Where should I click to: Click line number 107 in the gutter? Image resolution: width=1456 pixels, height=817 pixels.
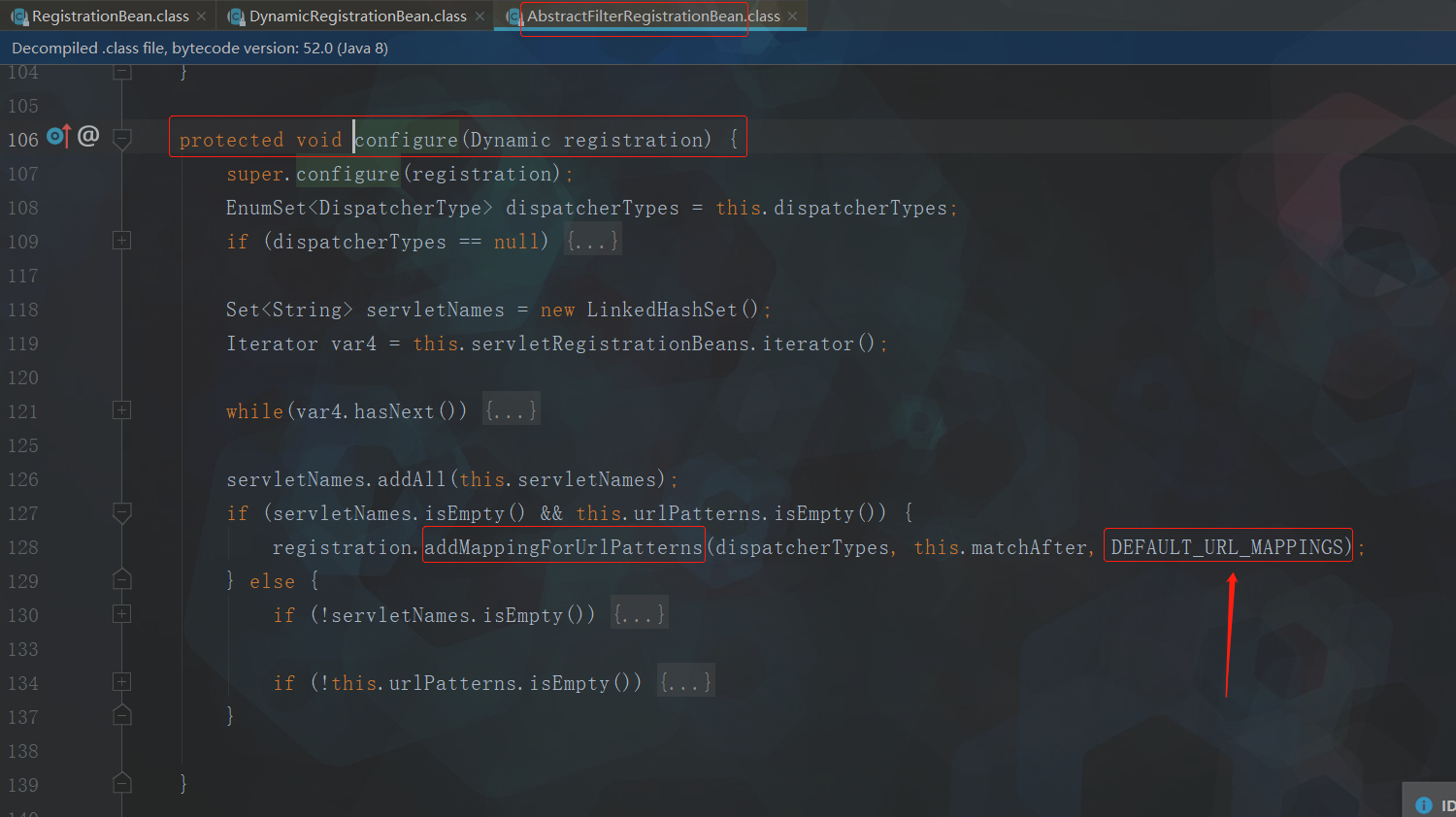pos(23,174)
